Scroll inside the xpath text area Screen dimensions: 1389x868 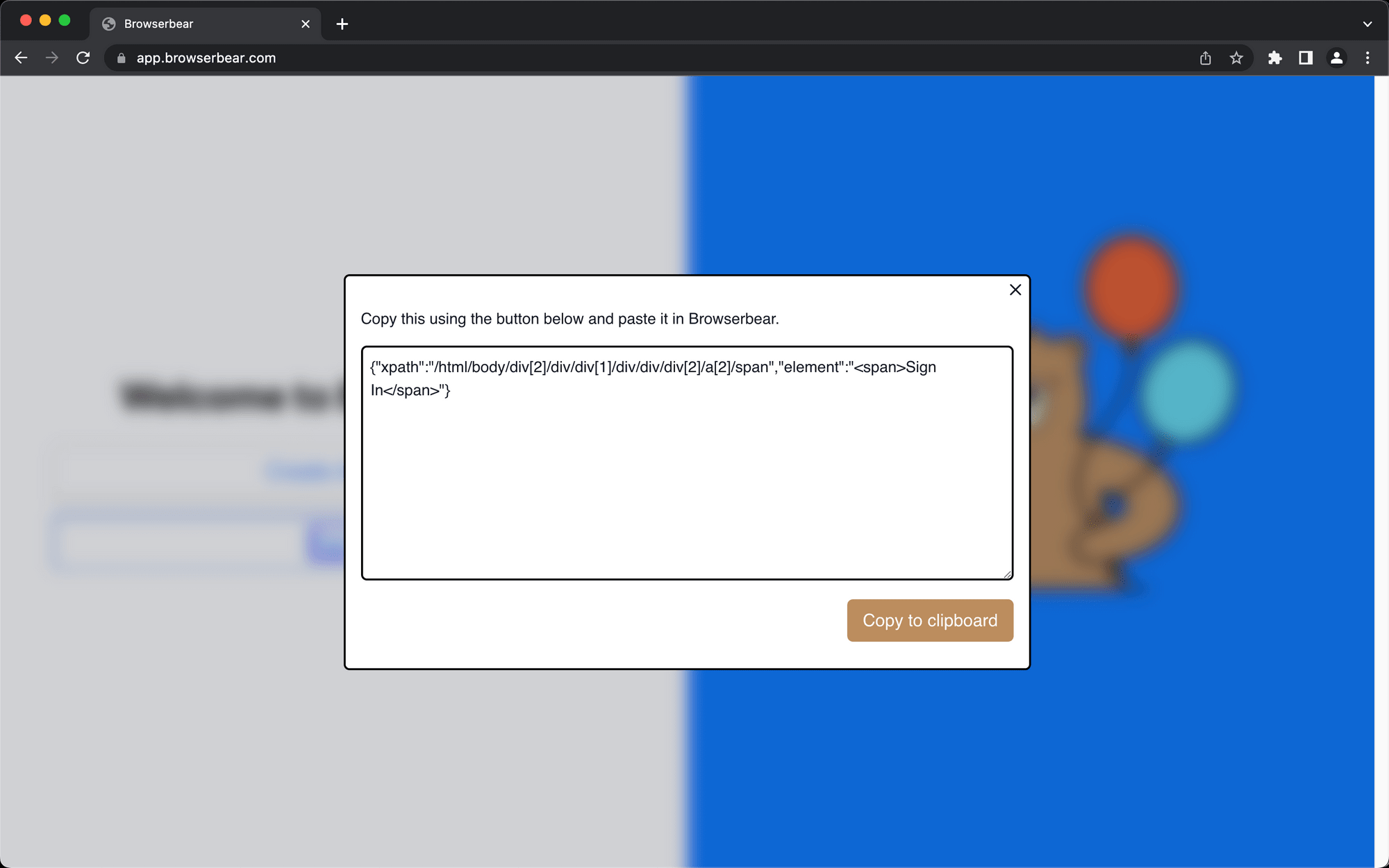(x=687, y=463)
